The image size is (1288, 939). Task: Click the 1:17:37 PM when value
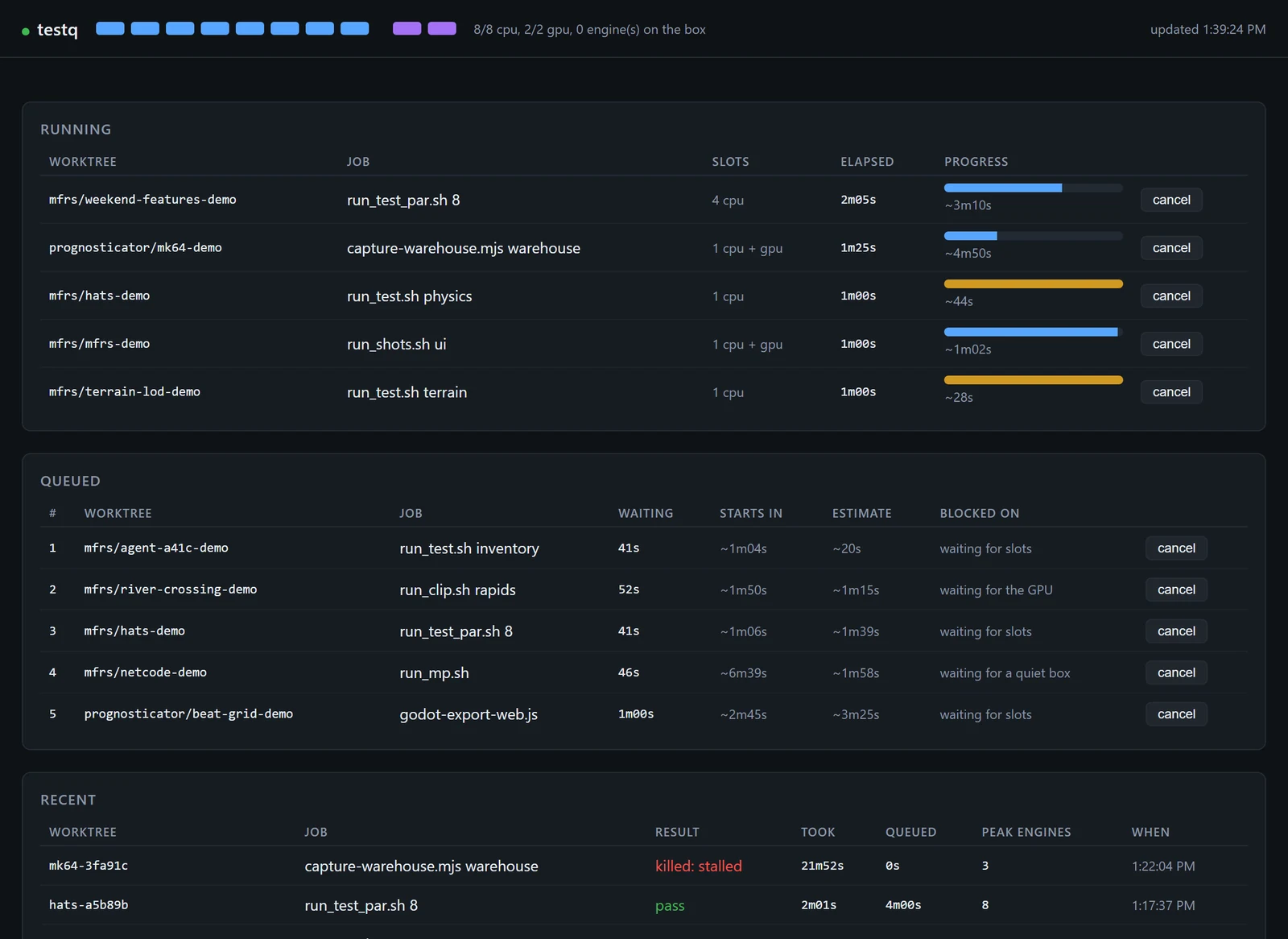(1163, 906)
